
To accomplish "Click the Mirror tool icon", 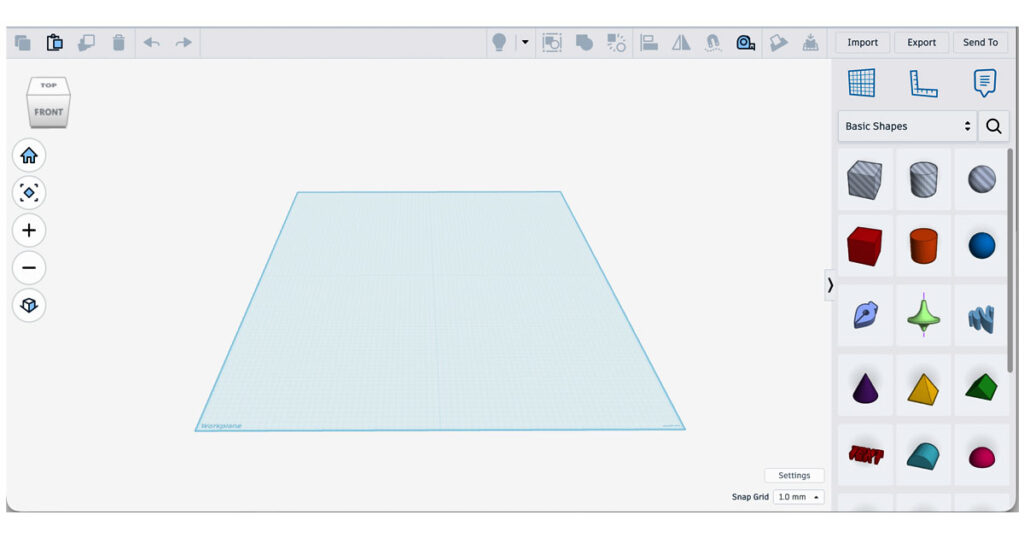I will click(681, 42).
